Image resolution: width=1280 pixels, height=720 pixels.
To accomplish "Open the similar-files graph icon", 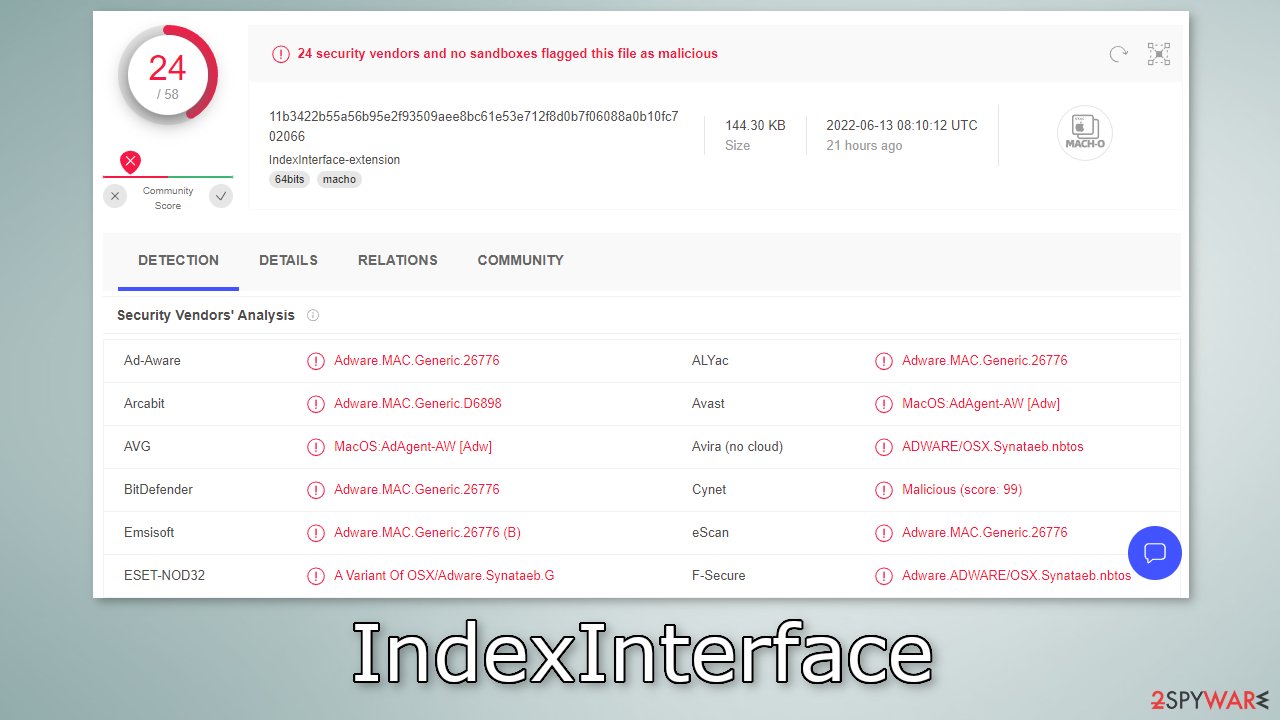I will pos(1158,54).
